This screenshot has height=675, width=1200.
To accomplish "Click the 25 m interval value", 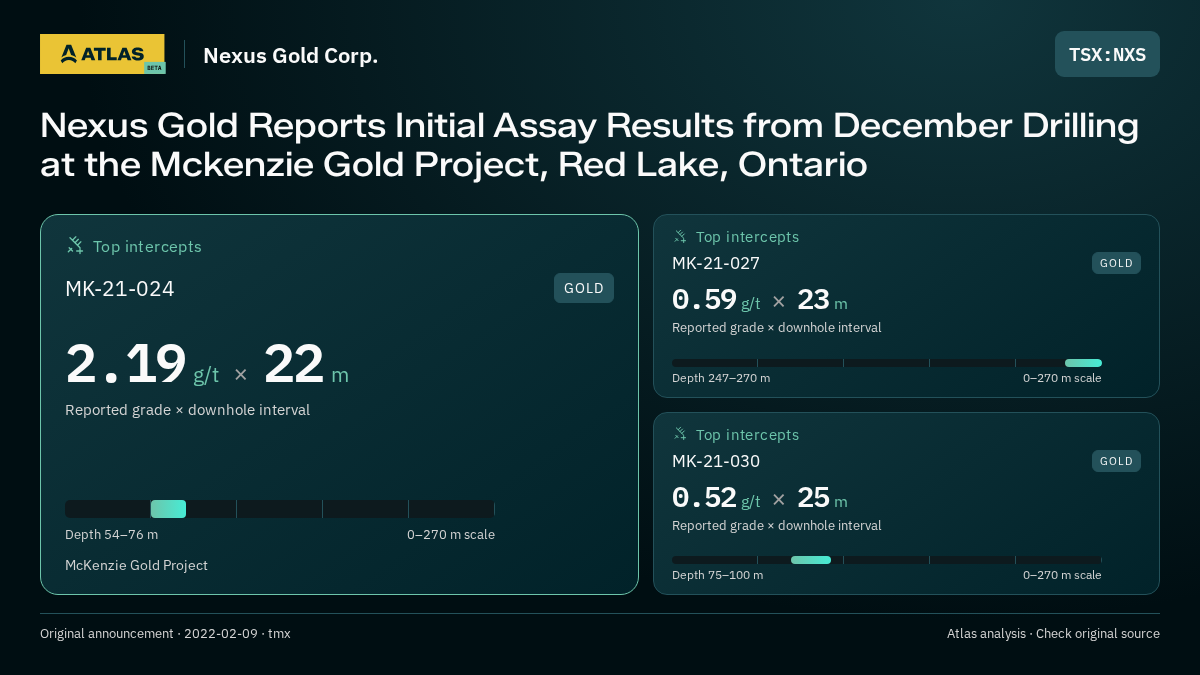I will [x=822, y=498].
